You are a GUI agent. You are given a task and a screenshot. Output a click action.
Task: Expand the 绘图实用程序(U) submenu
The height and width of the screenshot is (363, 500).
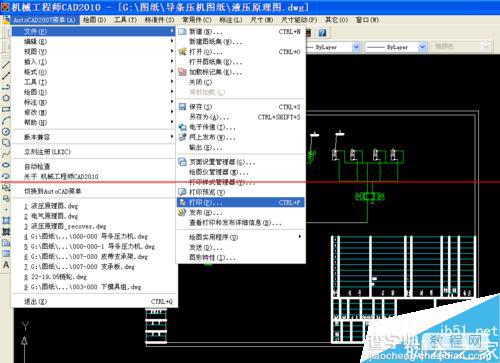point(240,237)
